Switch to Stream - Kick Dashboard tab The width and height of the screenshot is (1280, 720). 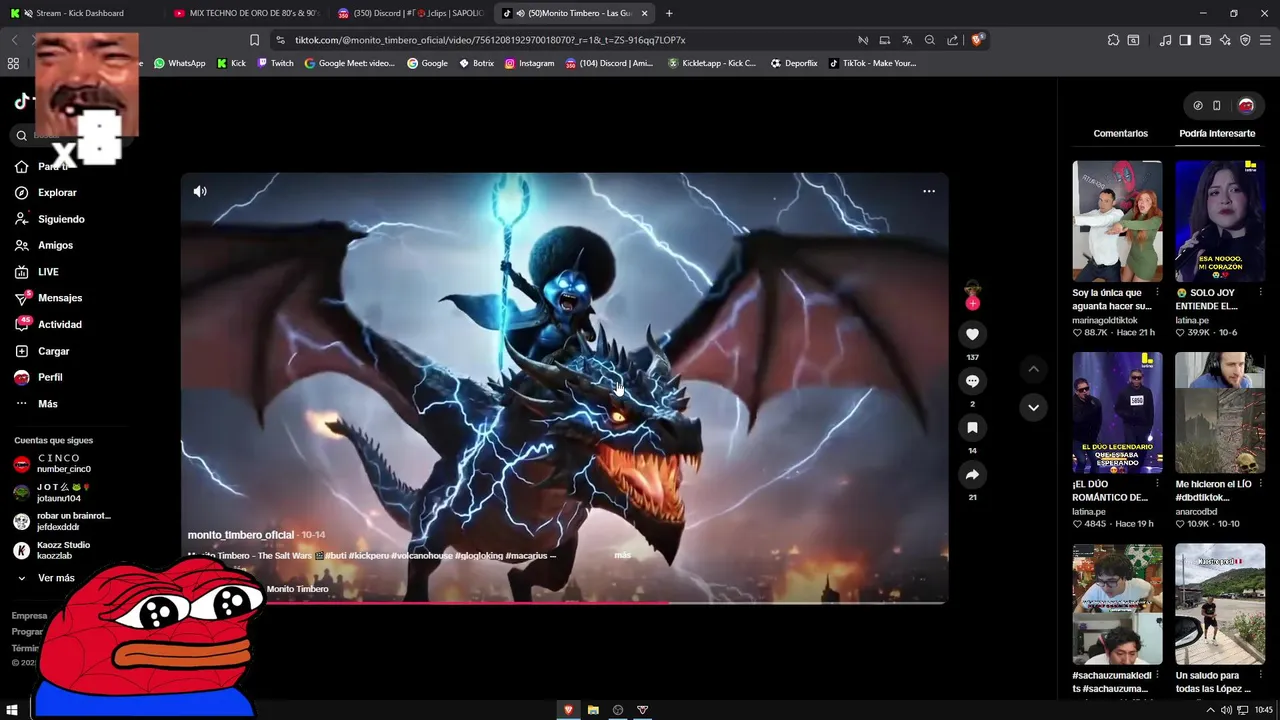click(x=78, y=13)
